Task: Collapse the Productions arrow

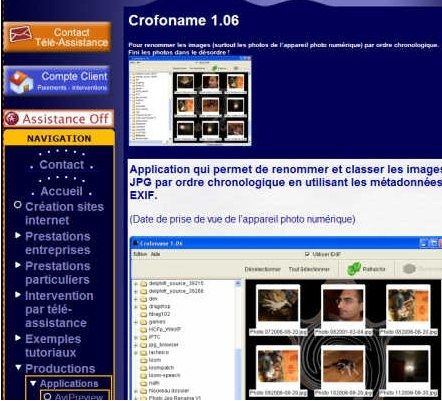Action: [18, 368]
